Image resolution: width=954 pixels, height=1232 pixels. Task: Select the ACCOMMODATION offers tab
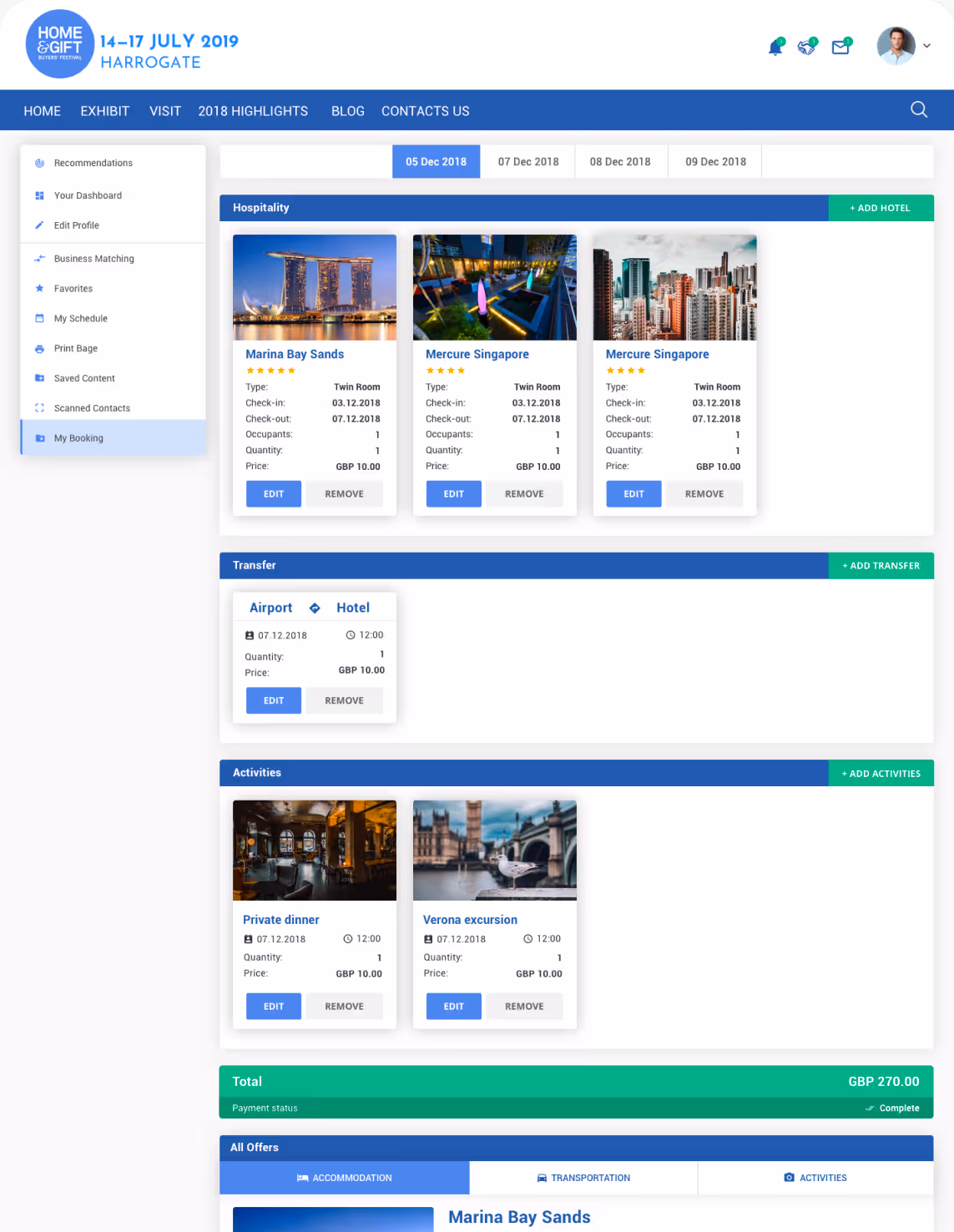[345, 1178]
